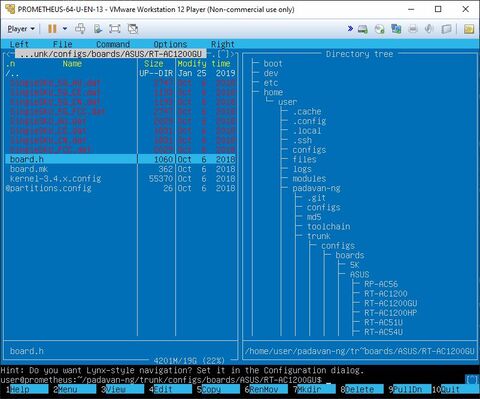Select RT-AC1200HP in directory tree
This screenshot has height=399, width=480.
[390, 313]
